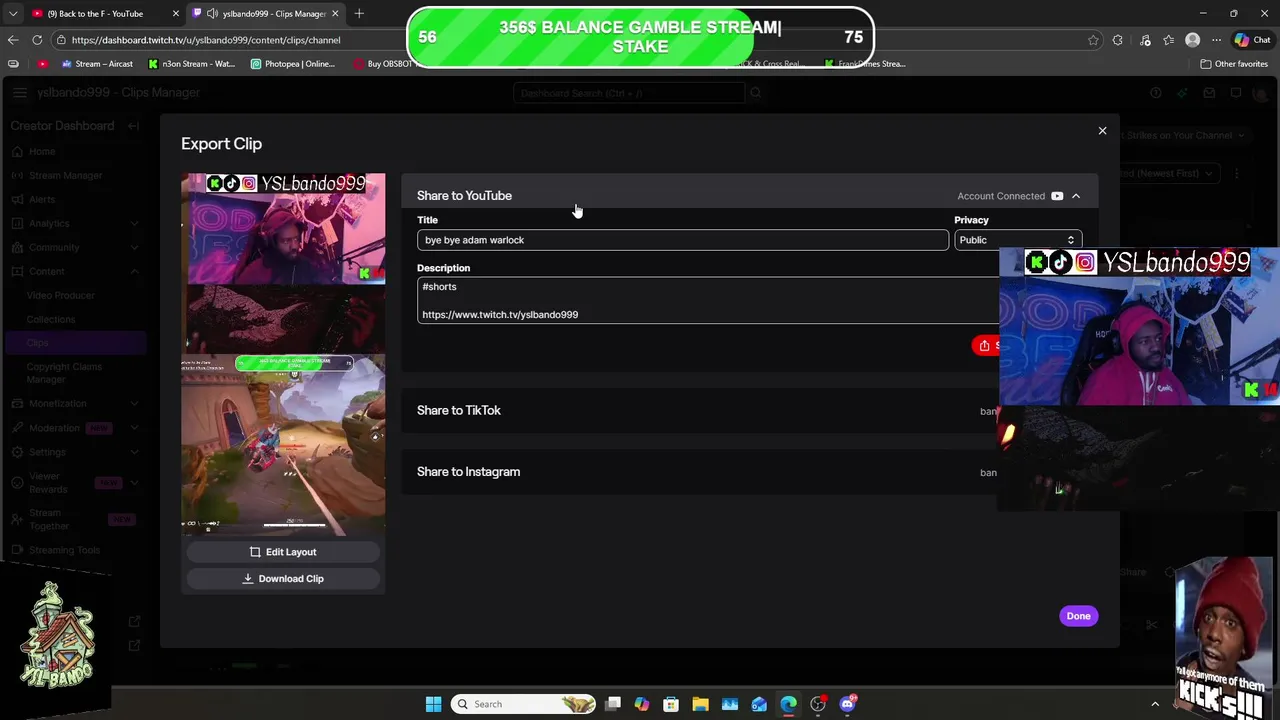Close the Export Clip dialog with the X
Image resolution: width=1280 pixels, height=720 pixels.
tap(1102, 131)
